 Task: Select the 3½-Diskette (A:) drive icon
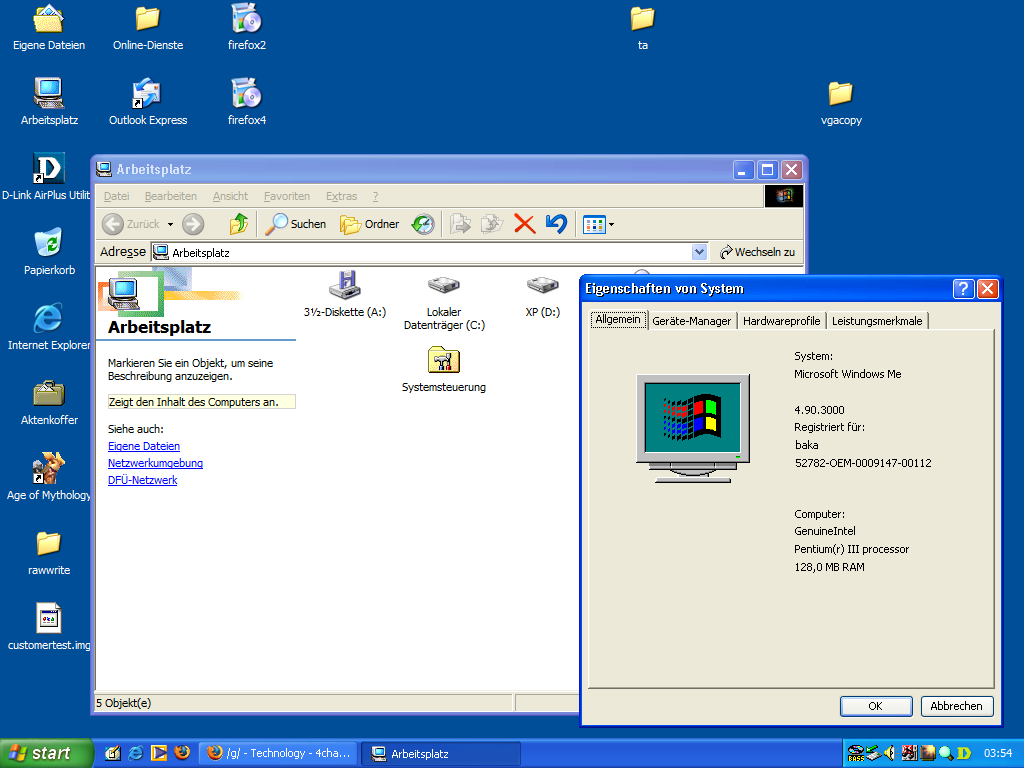pos(345,295)
